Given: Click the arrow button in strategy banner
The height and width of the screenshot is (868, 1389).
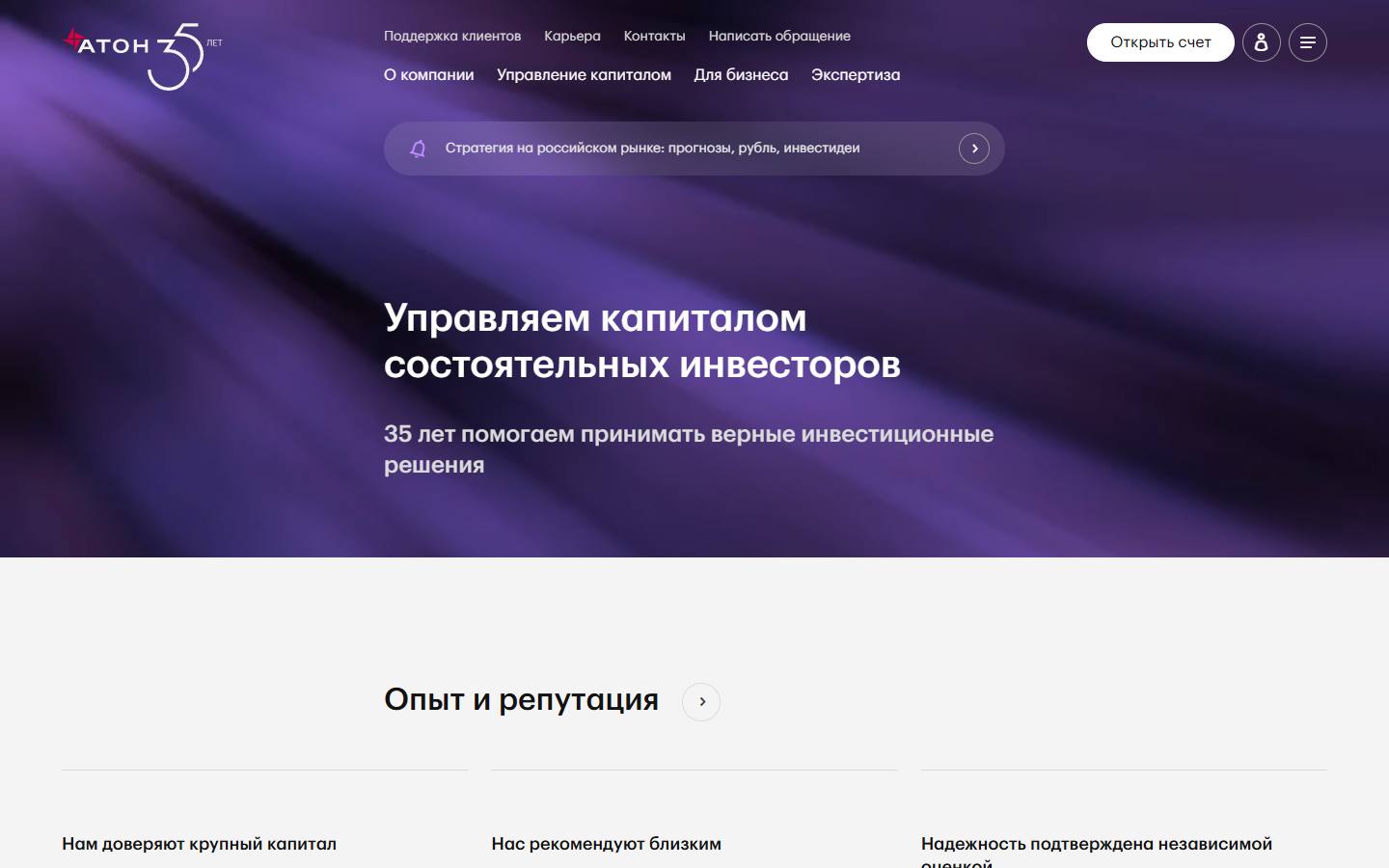Looking at the screenshot, I should click(x=974, y=149).
